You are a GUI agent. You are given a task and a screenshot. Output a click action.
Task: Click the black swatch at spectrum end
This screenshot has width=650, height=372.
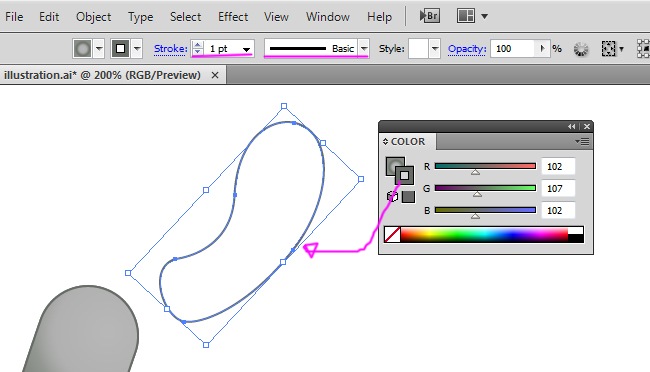coord(575,238)
